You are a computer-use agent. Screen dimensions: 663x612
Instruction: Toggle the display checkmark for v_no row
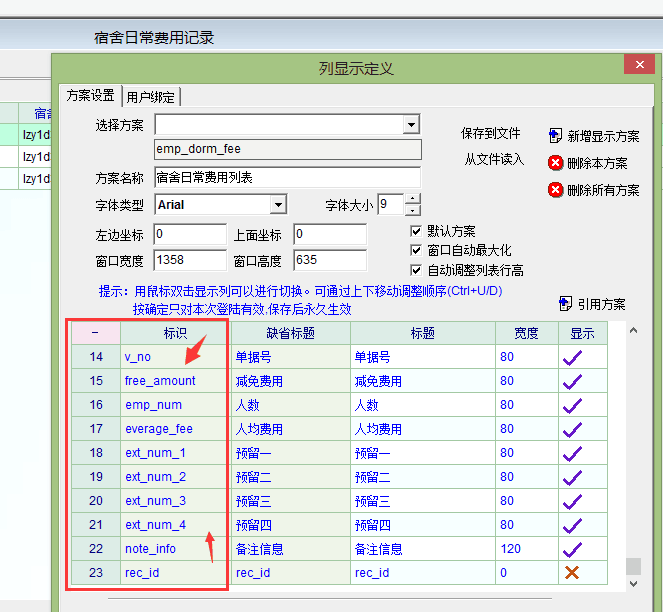click(572, 357)
